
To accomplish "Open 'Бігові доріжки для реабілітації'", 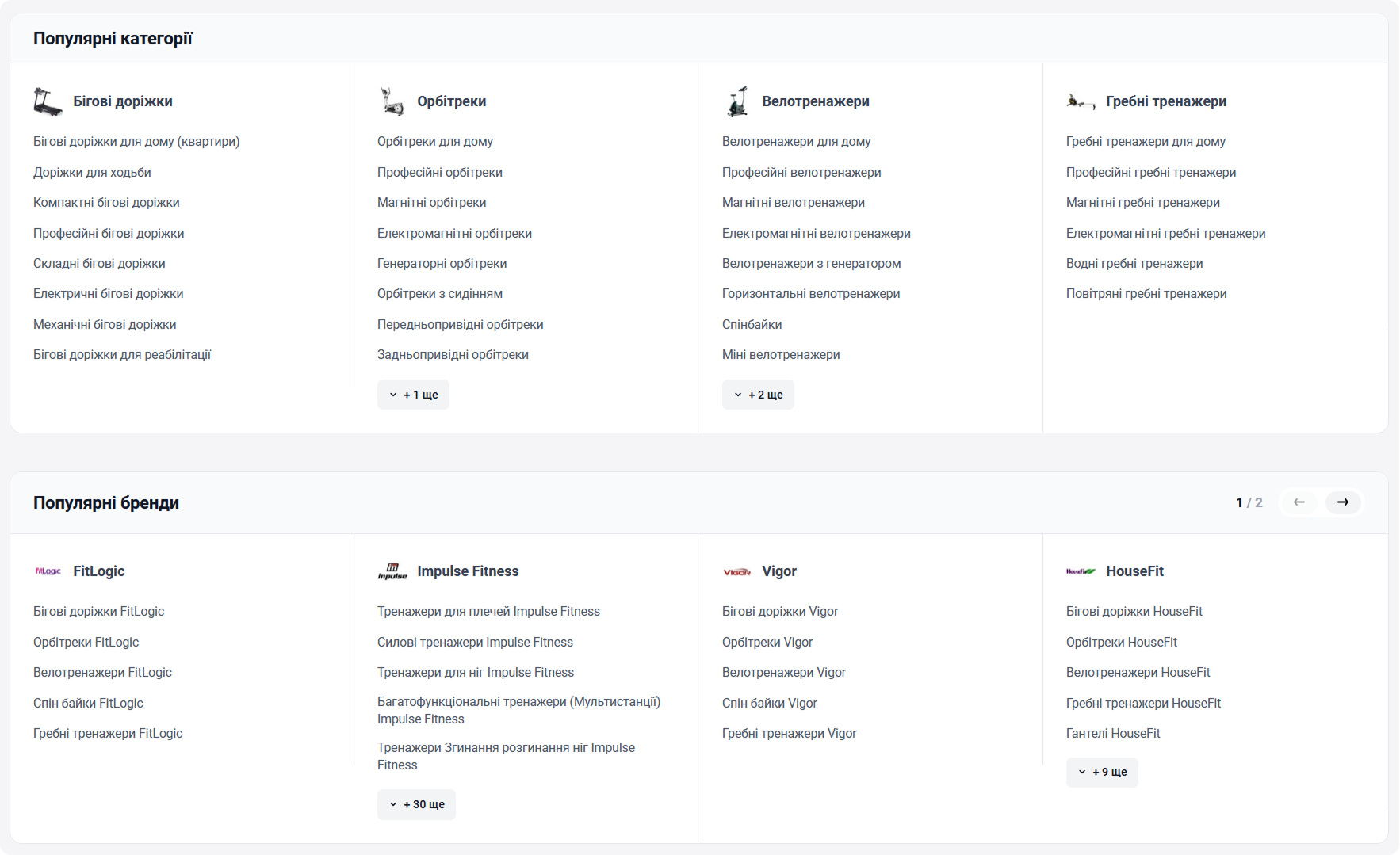I will (x=122, y=355).
